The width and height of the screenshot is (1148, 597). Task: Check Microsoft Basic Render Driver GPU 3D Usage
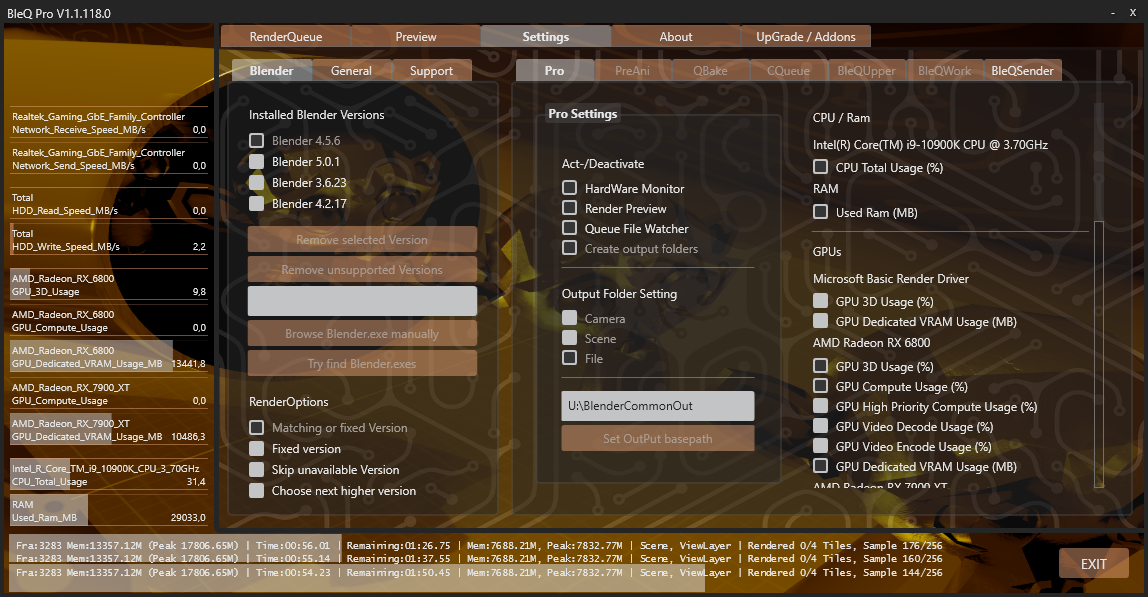[821, 301]
